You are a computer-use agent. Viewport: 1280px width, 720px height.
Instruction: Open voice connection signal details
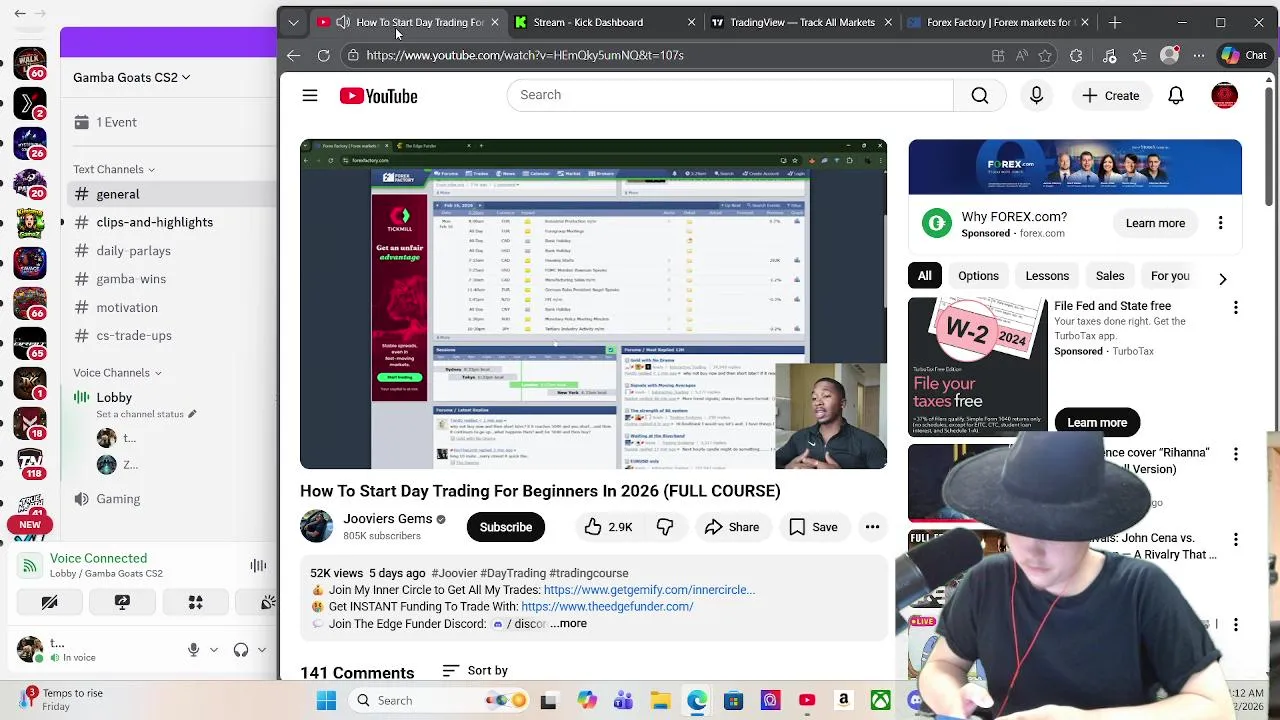pyautogui.click(x=30, y=566)
